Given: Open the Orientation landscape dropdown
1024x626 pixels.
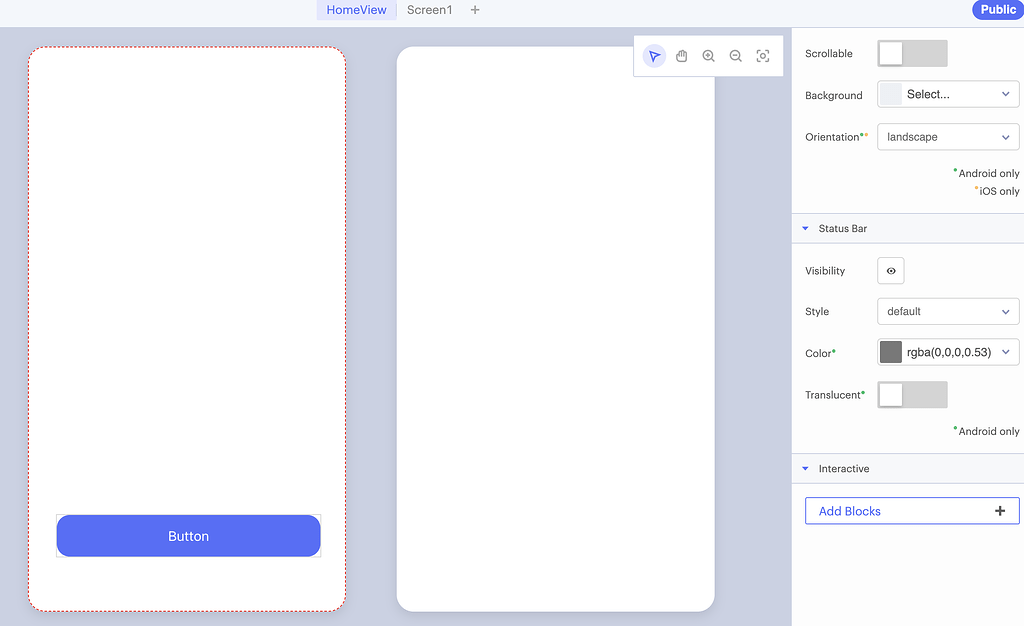Looking at the screenshot, I should click(x=946, y=136).
